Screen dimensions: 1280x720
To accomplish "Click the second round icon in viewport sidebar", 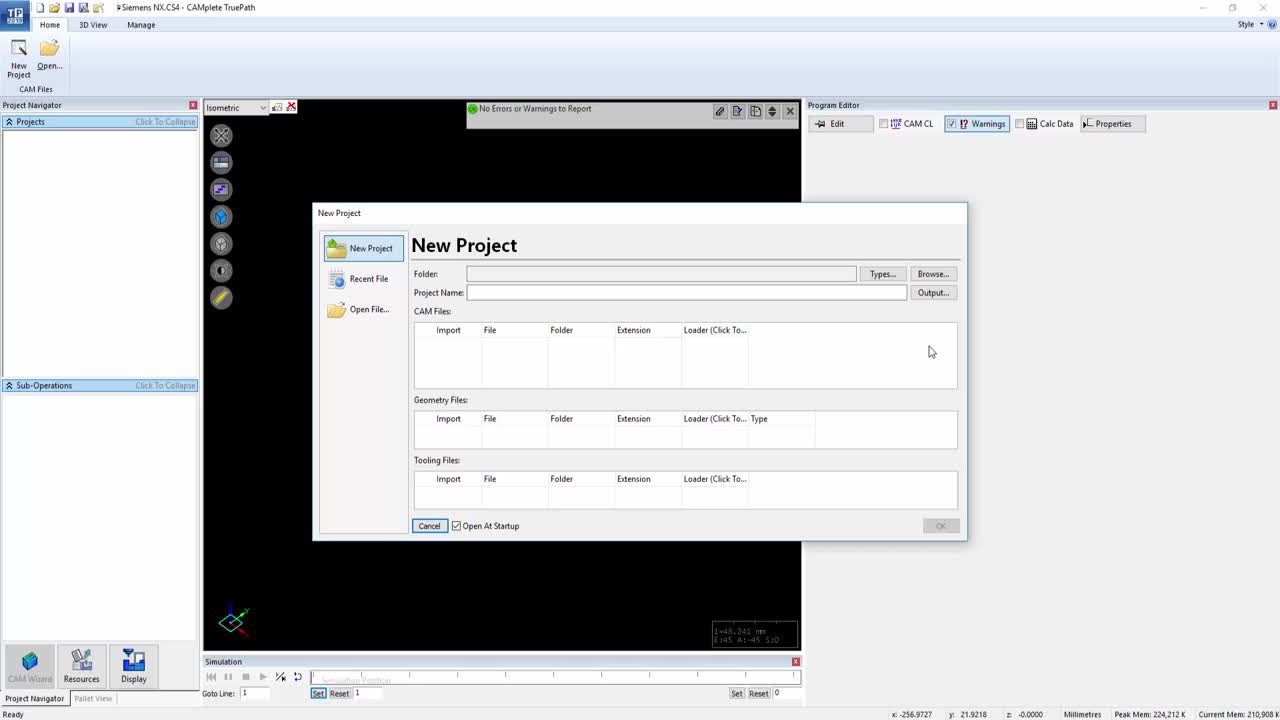I will pos(221,162).
